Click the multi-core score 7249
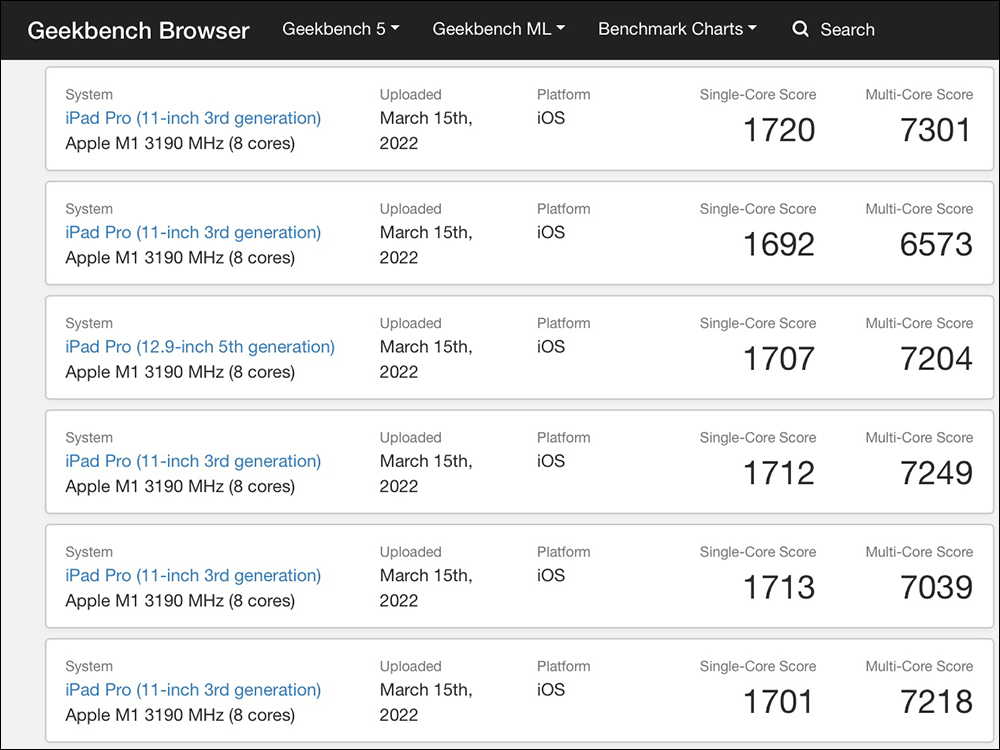 pyautogui.click(x=936, y=473)
